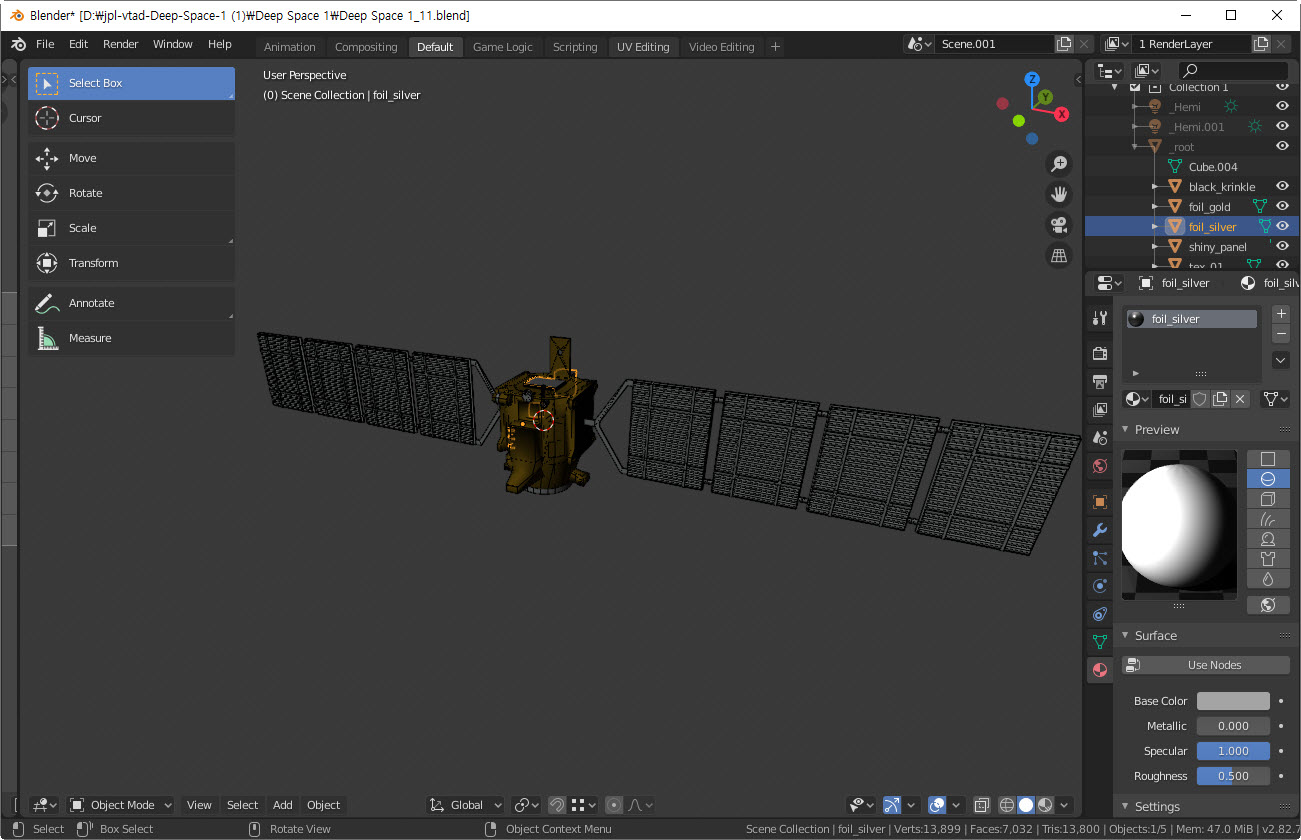
Task: Open the Global transform orientation dropdown
Action: [x=466, y=805]
